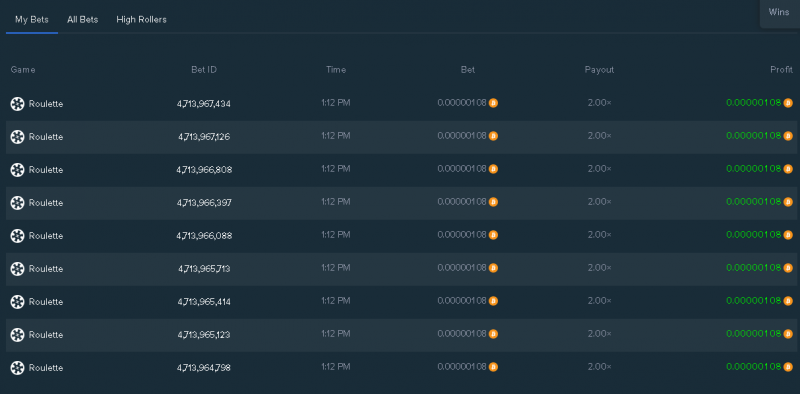The width and height of the screenshot is (800, 394).
Task: Click 2.00× payout in row 4,713,966,808
Action: 599,169
